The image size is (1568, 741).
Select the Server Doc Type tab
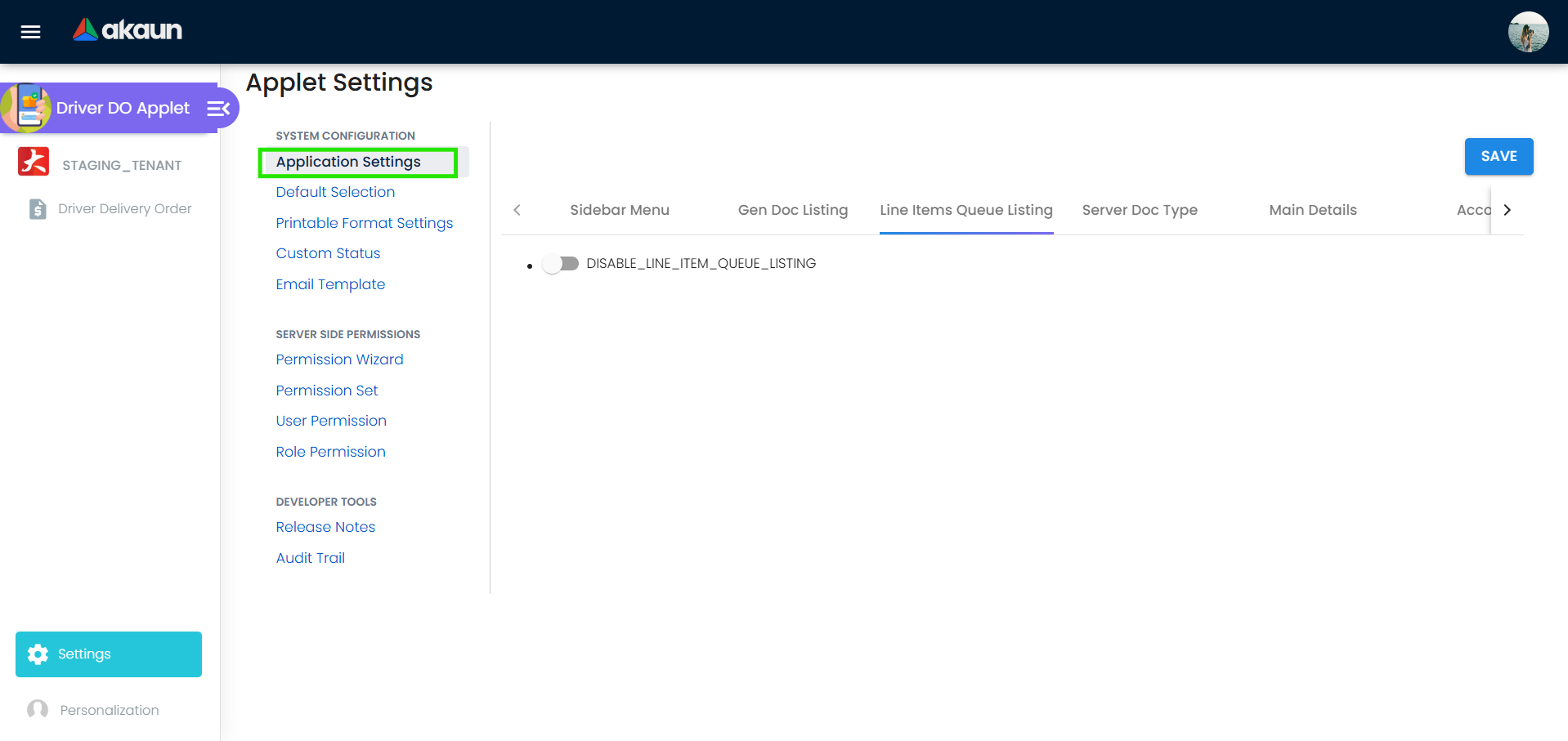tap(1139, 210)
